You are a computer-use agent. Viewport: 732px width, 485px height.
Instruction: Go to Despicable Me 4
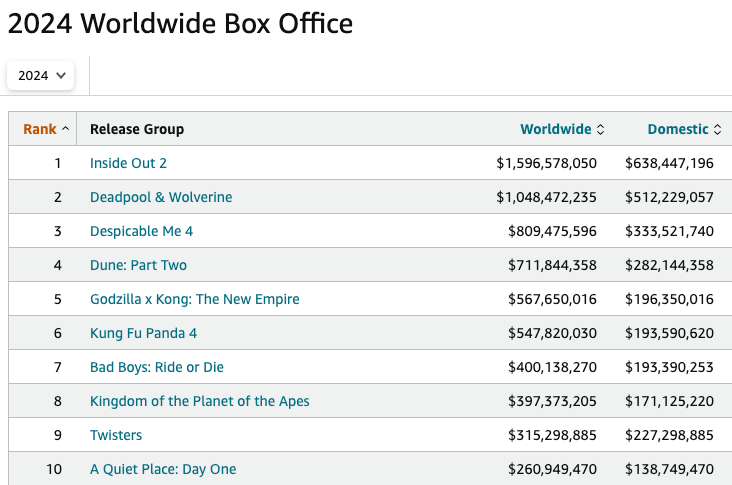point(141,231)
